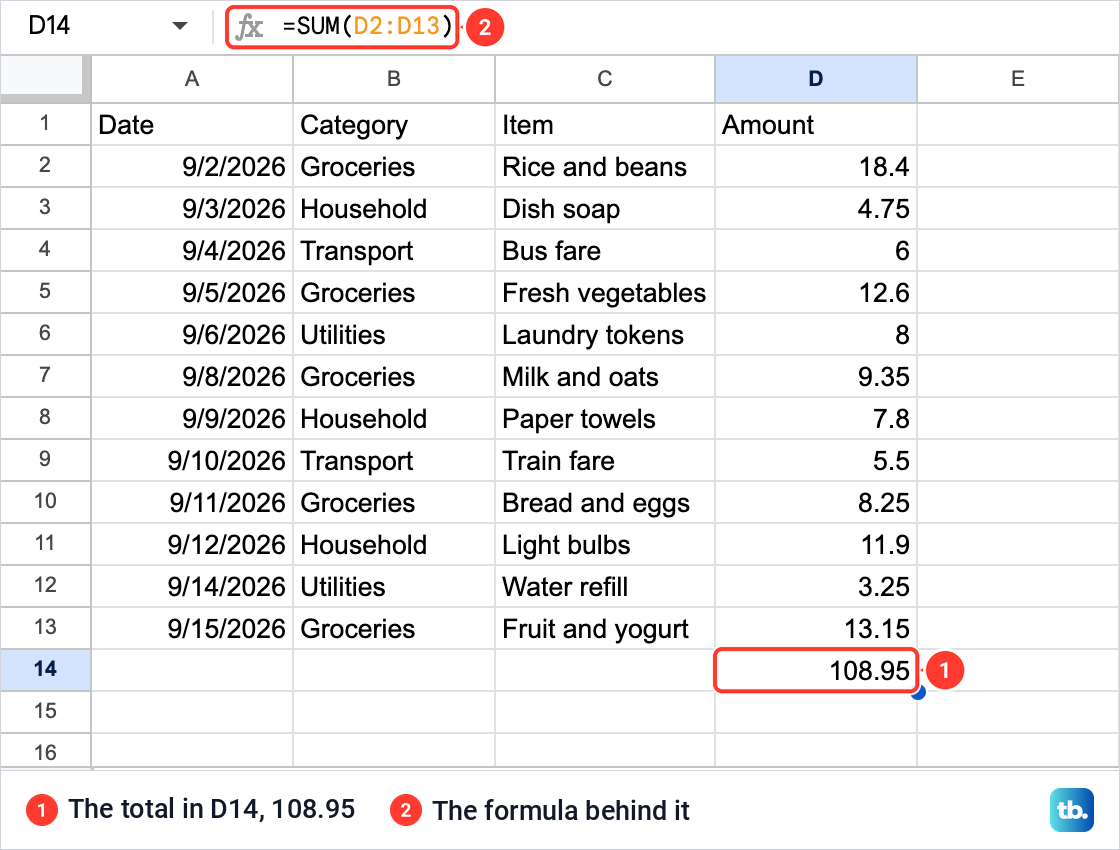Click the Date header cell

click(192, 124)
